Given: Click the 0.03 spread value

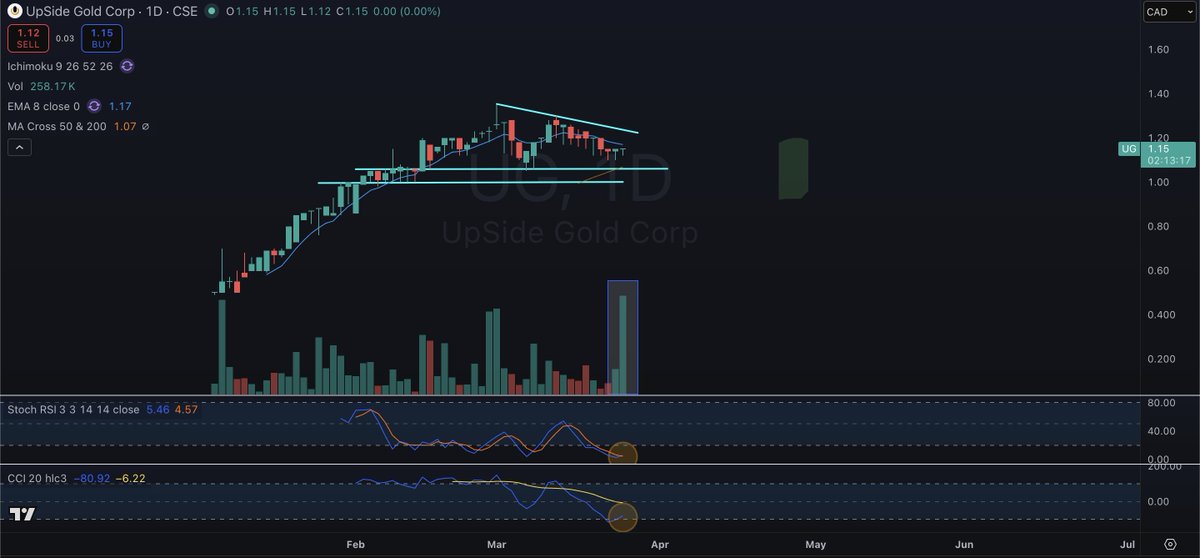Looking at the screenshot, I should tap(64, 39).
